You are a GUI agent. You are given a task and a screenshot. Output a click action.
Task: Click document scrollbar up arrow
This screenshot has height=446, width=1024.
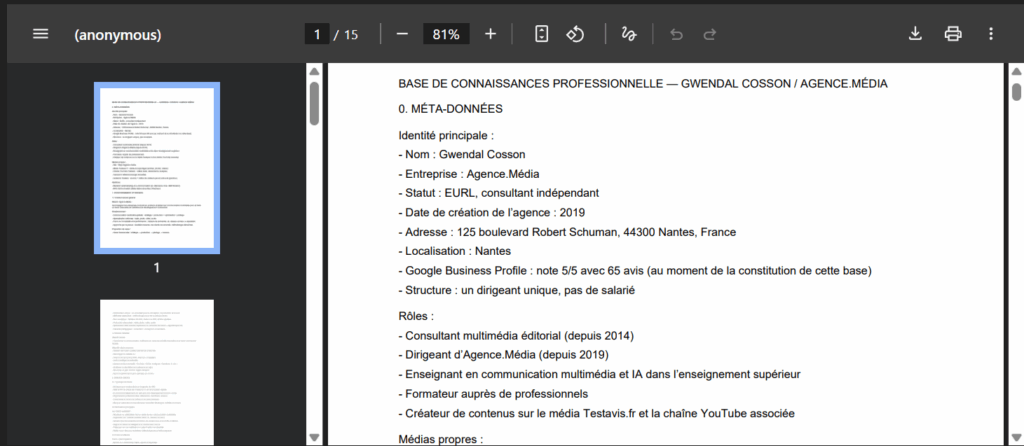[x=1016, y=71]
